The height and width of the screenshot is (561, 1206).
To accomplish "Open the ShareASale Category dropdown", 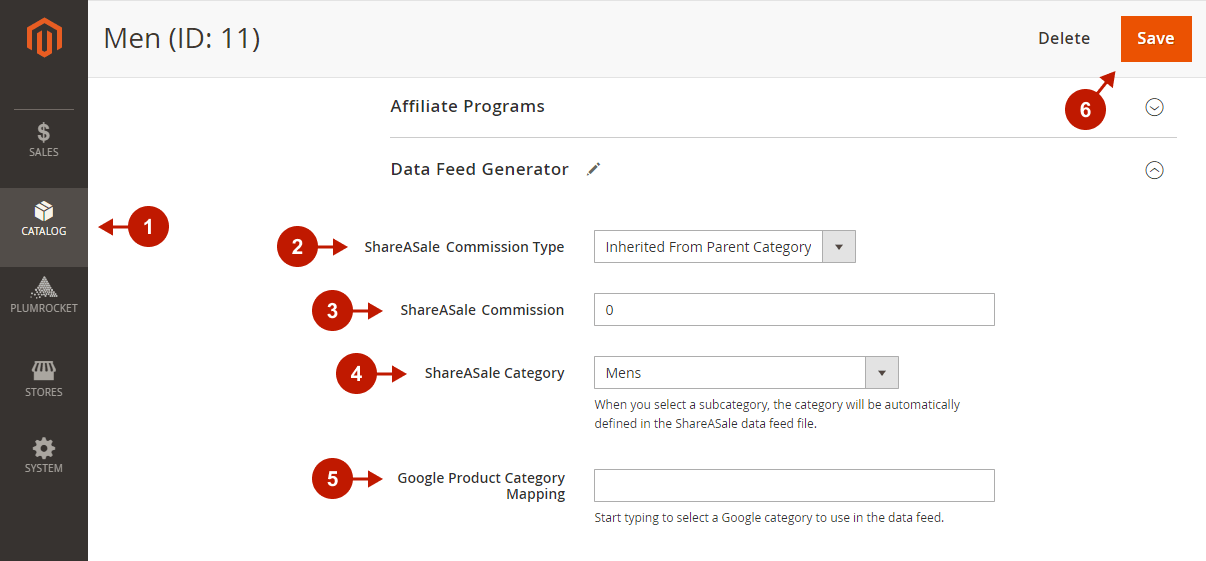I will [746, 373].
